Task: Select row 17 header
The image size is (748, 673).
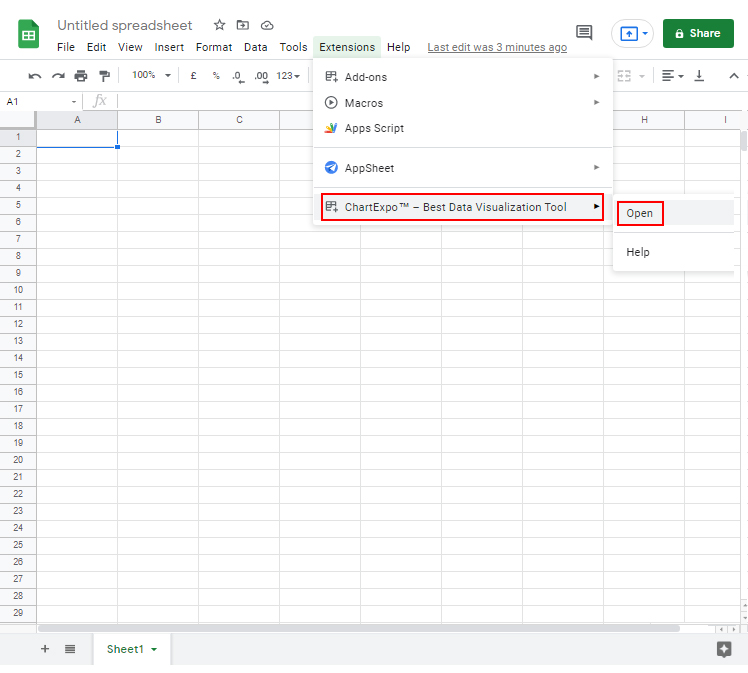Action: [x=18, y=409]
